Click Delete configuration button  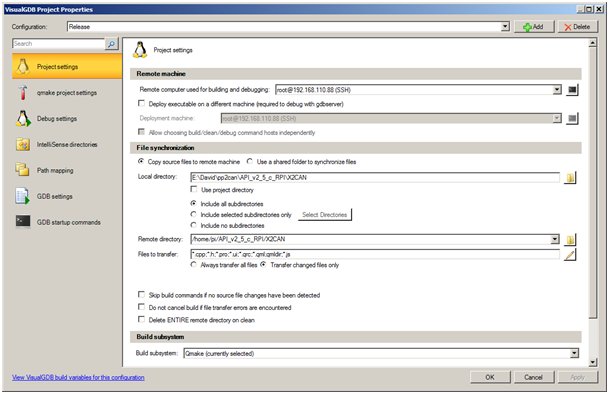coord(578,27)
